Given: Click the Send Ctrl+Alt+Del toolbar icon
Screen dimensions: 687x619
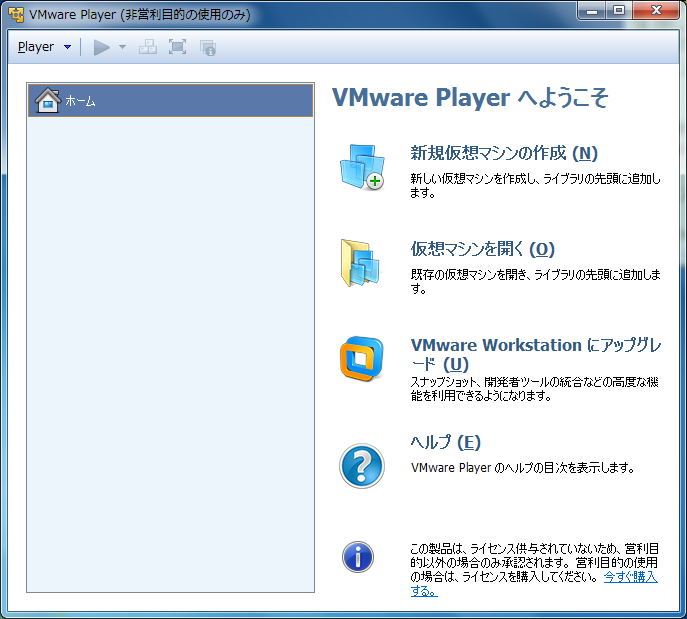Looking at the screenshot, I should 148,47.
